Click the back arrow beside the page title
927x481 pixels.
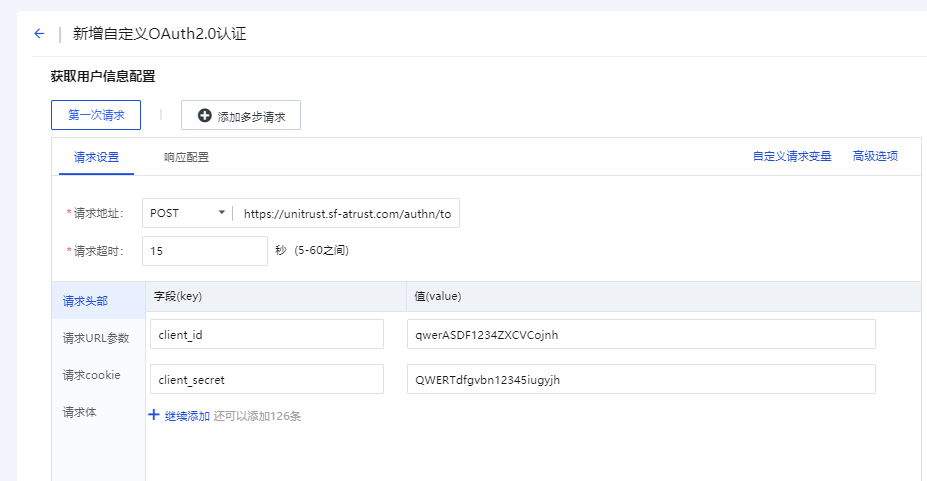[39, 34]
